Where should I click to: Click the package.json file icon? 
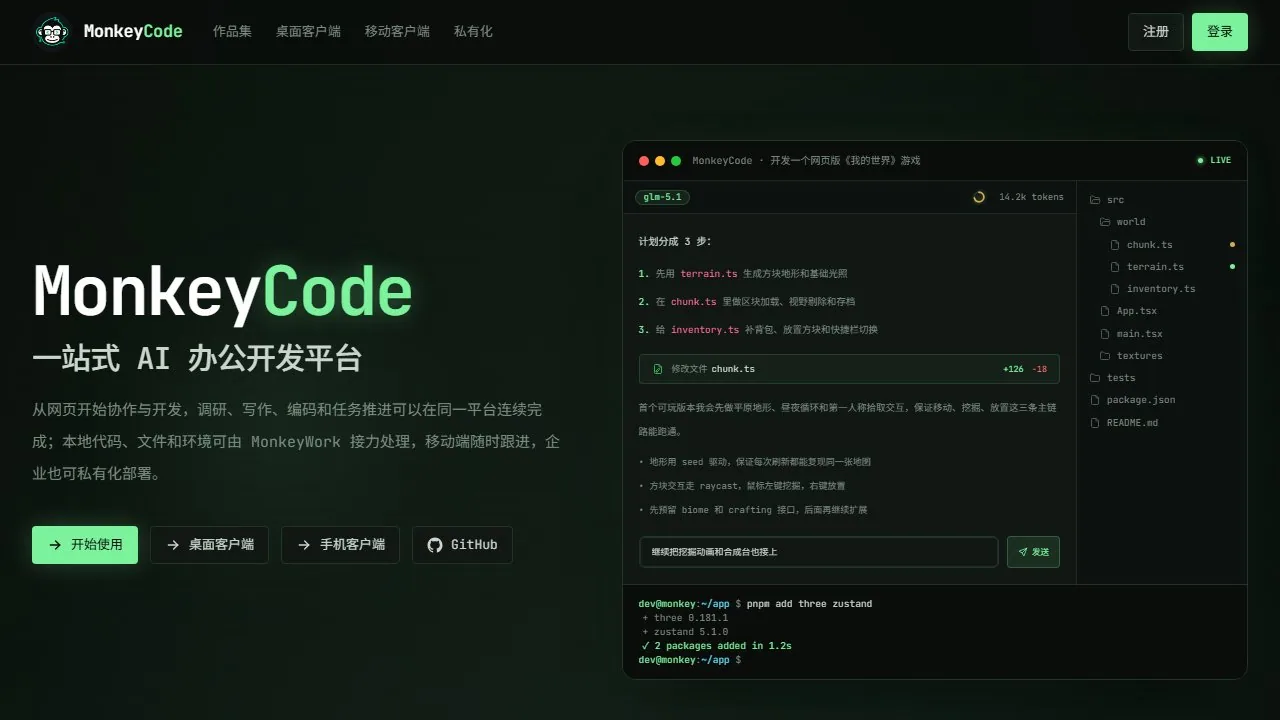1095,400
